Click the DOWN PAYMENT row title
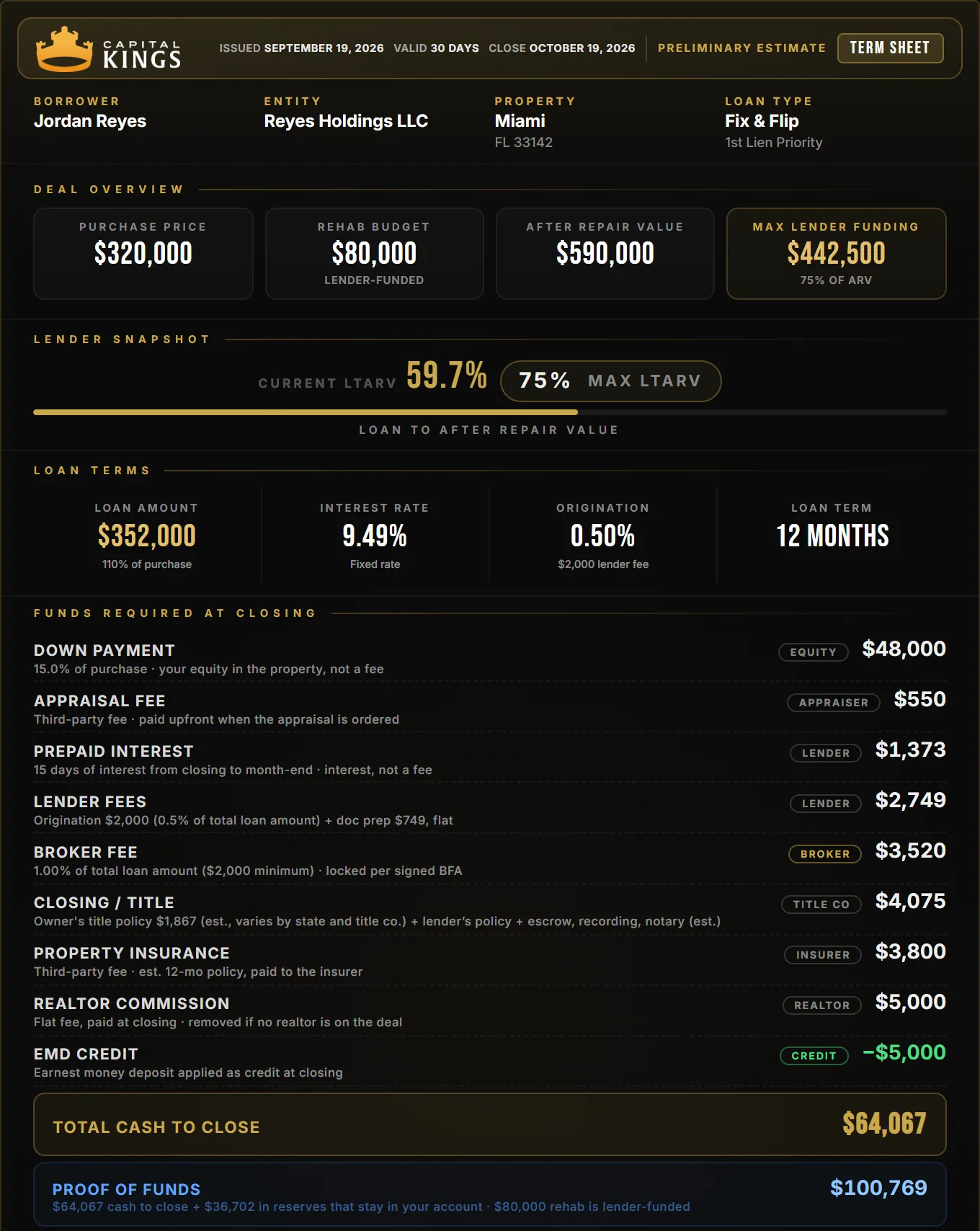Viewport: 980px width, 1231px height. coord(104,651)
